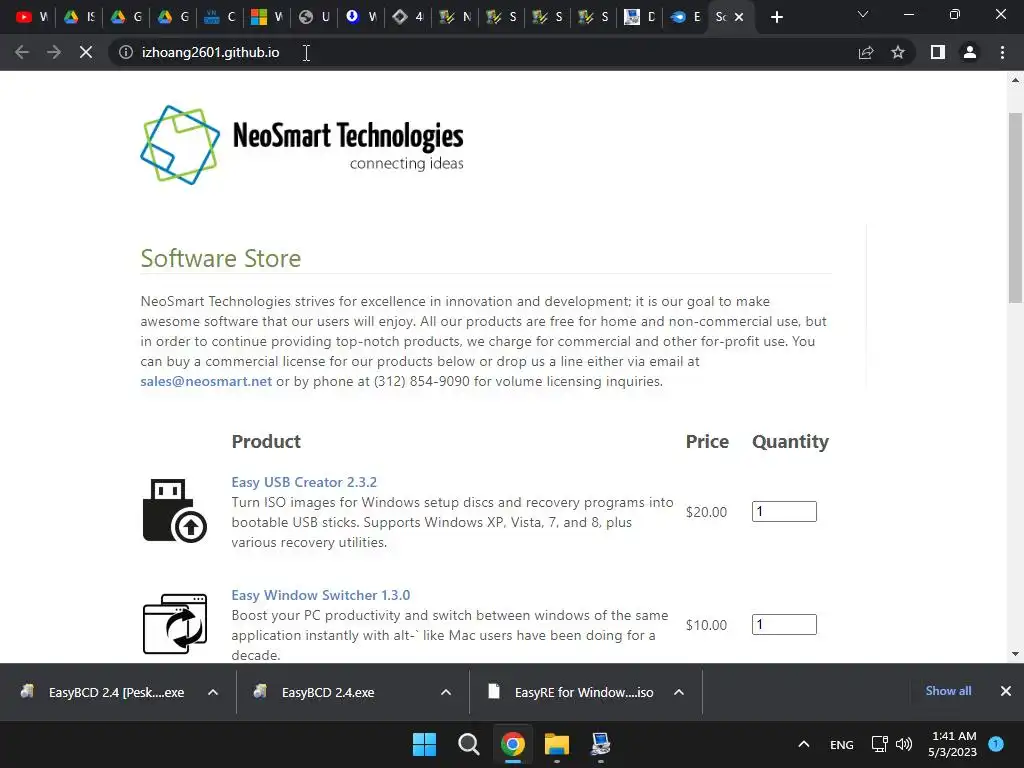View site information icon in address bar

tap(125, 52)
